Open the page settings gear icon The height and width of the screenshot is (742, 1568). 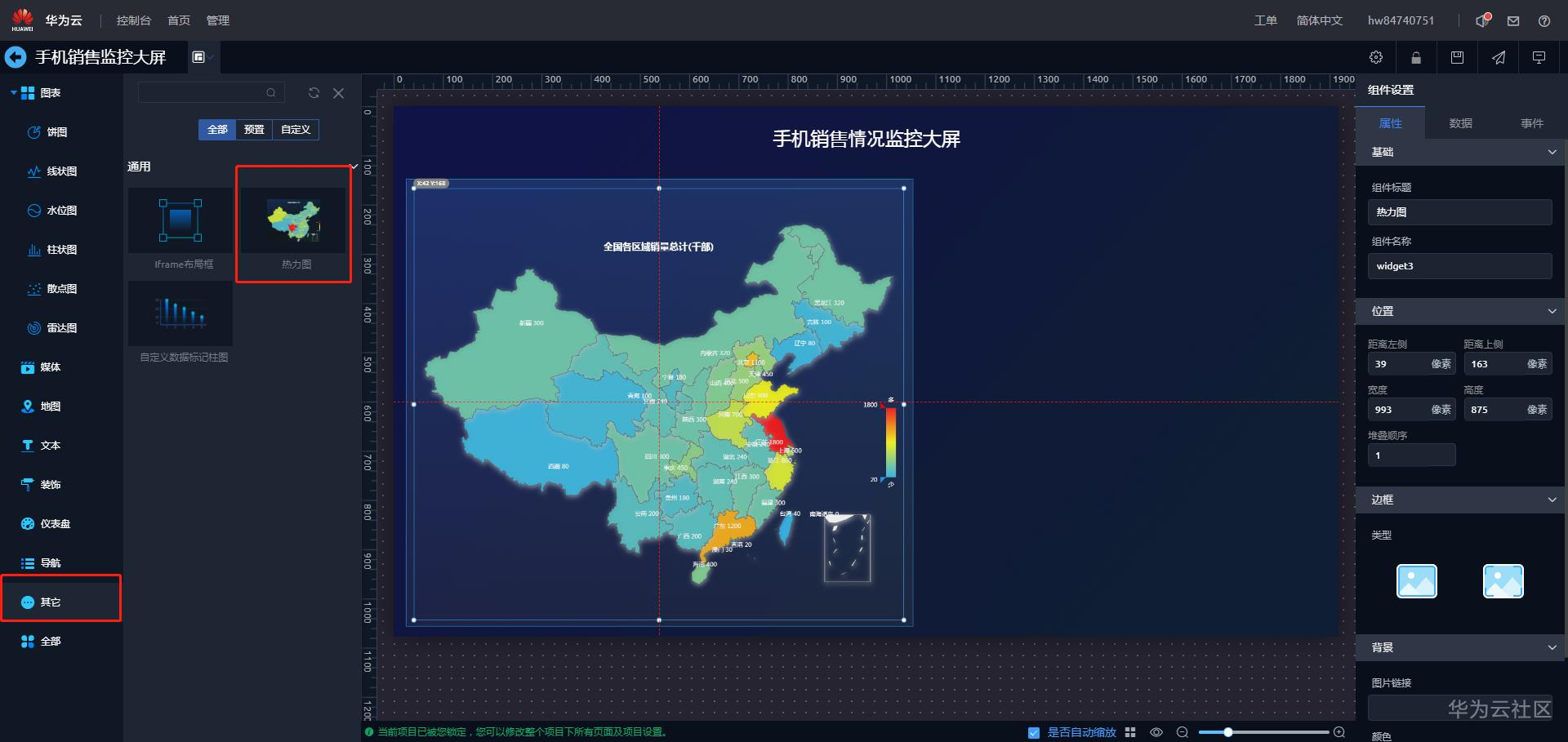pos(1376,57)
